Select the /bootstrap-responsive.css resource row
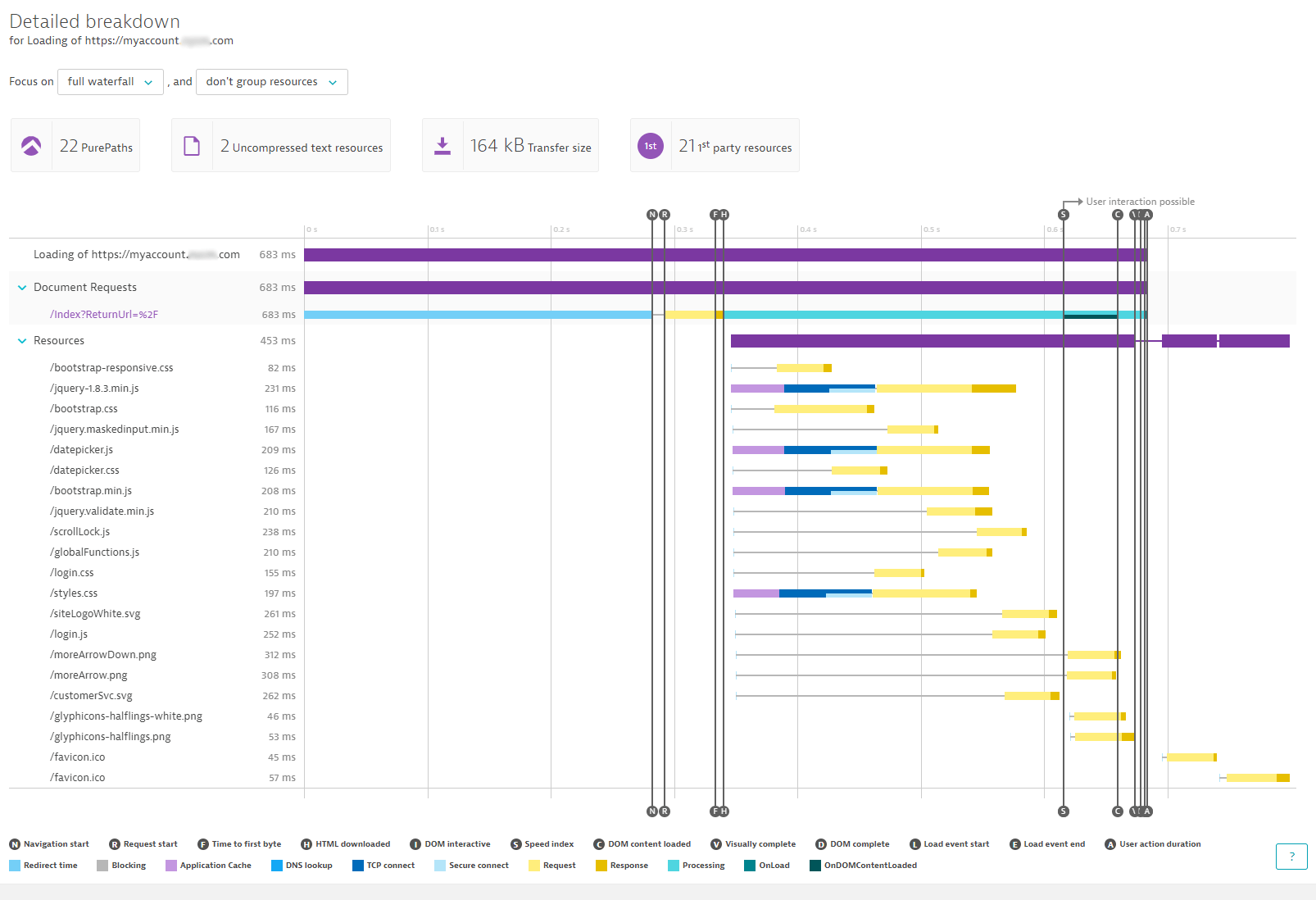This screenshot has width=1316, height=900. pos(111,367)
